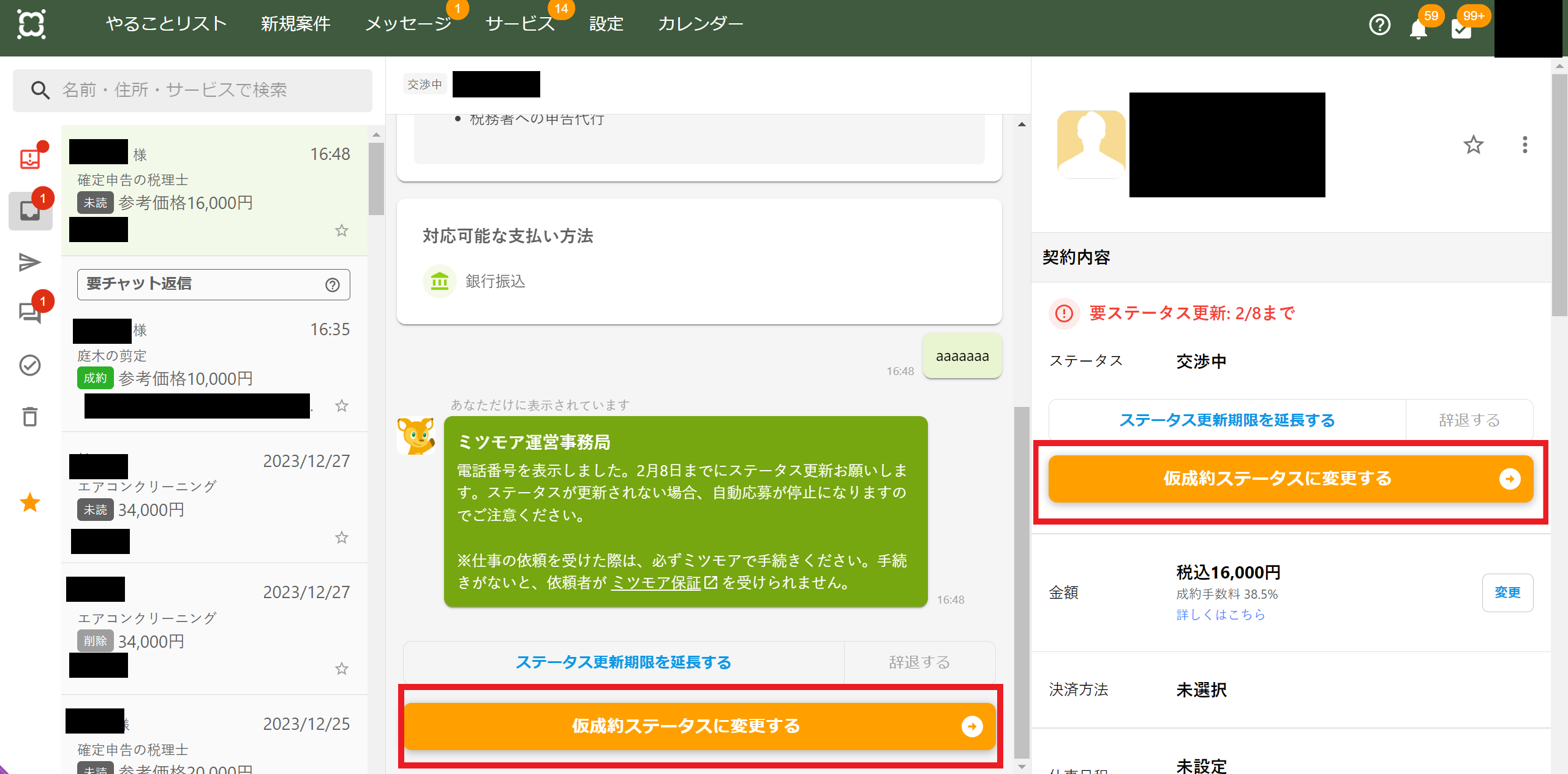Click the 変更 button for 金額
The width and height of the screenshot is (1568, 774).
tap(1507, 593)
